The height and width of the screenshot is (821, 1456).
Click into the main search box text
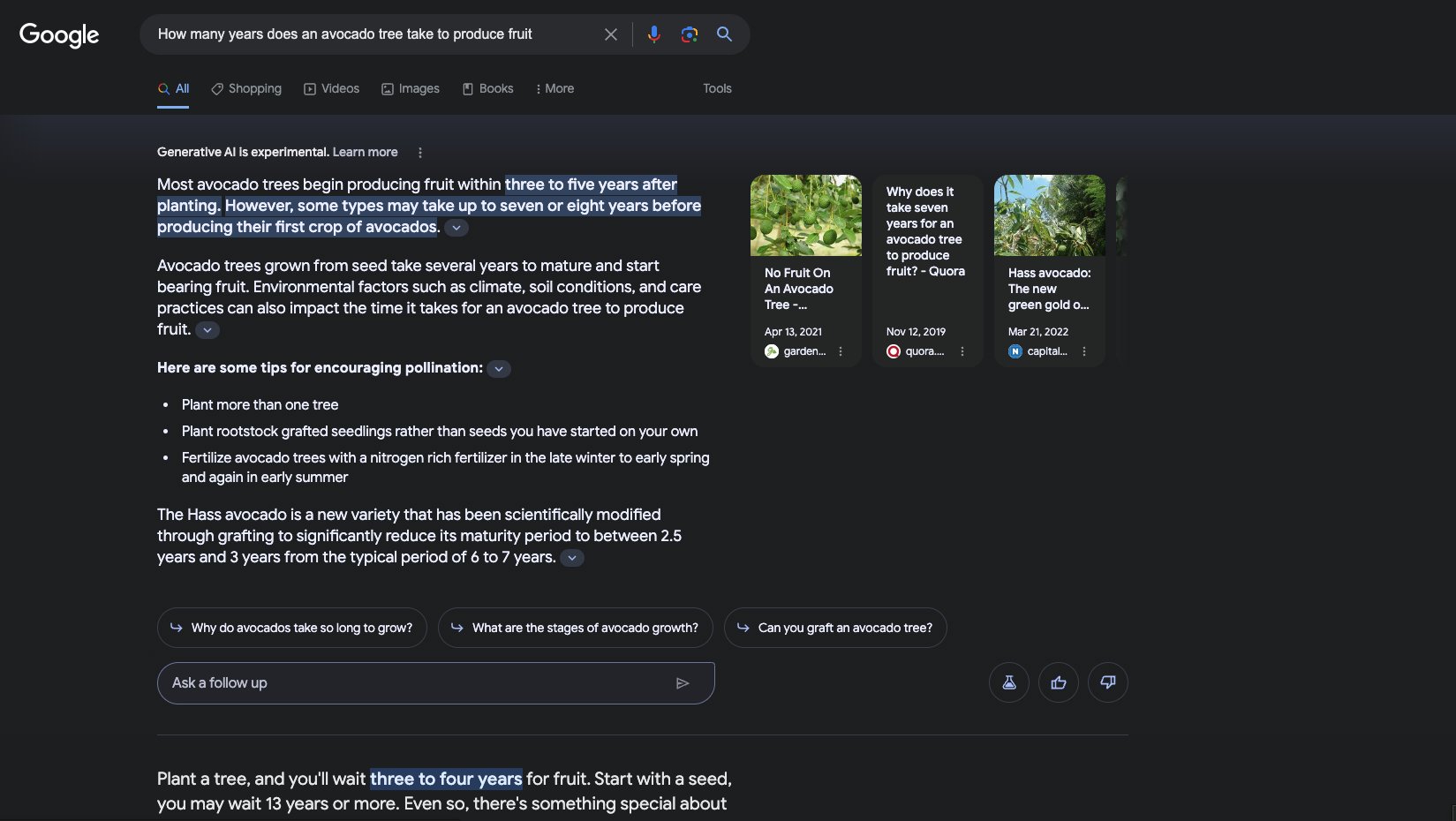345,34
